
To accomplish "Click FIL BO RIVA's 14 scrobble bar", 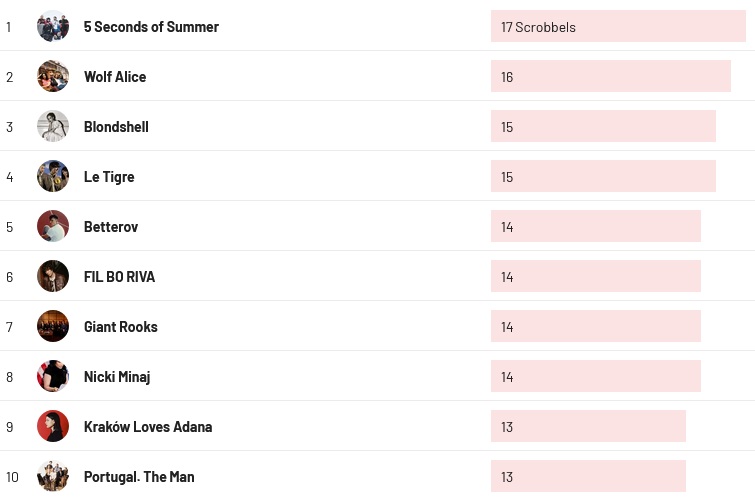I will click(595, 277).
